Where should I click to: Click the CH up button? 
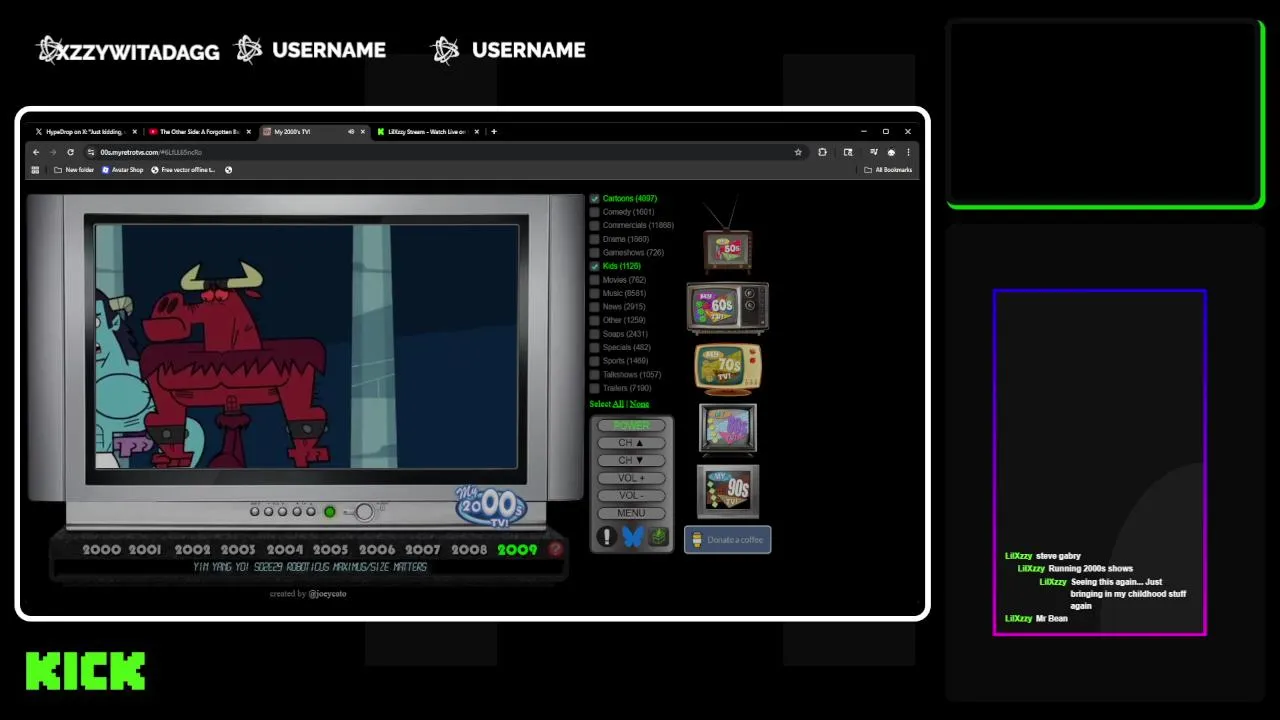[x=631, y=443]
